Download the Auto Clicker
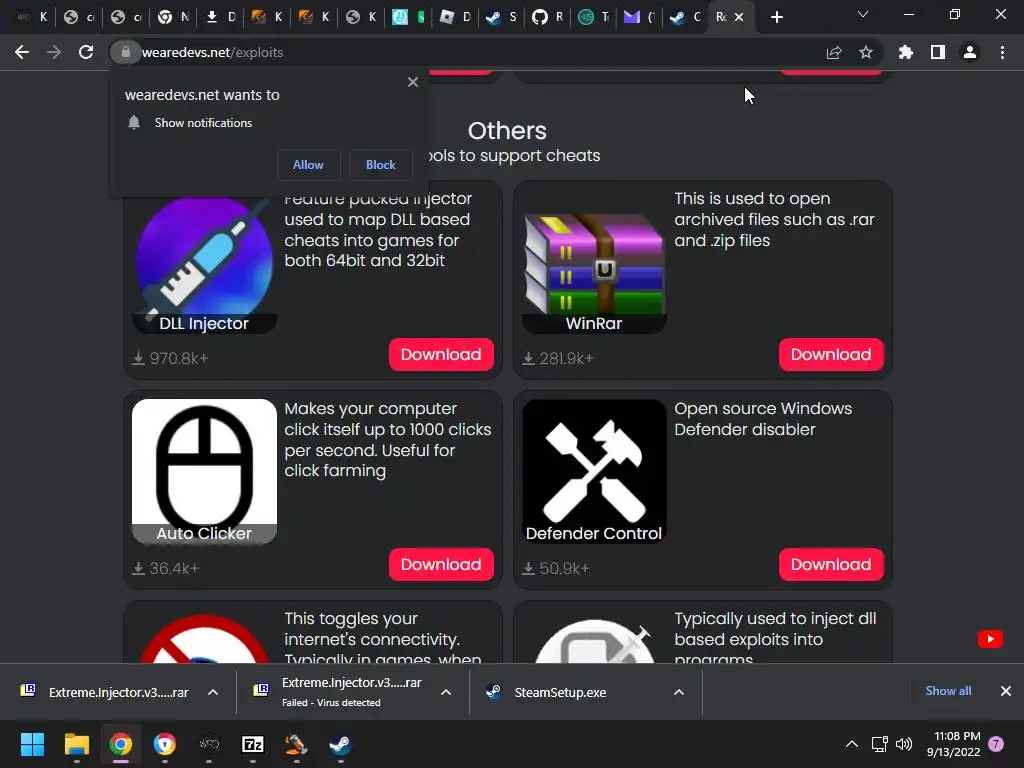1024x768 pixels. click(441, 565)
